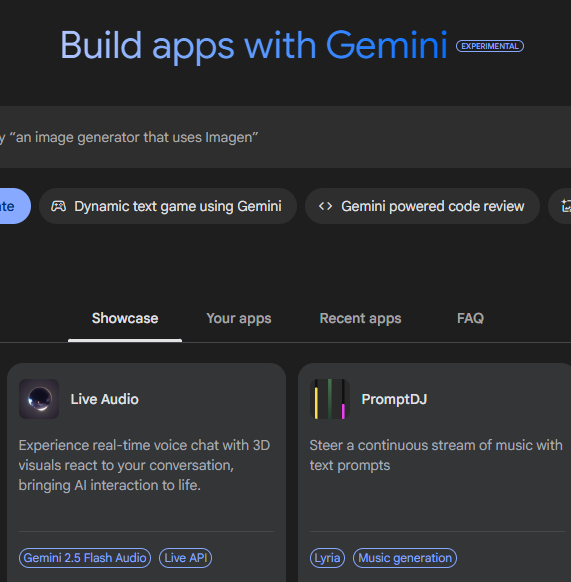Click the Live Audio description text
Image resolution: width=571 pixels, height=582 pixels.
point(144,465)
